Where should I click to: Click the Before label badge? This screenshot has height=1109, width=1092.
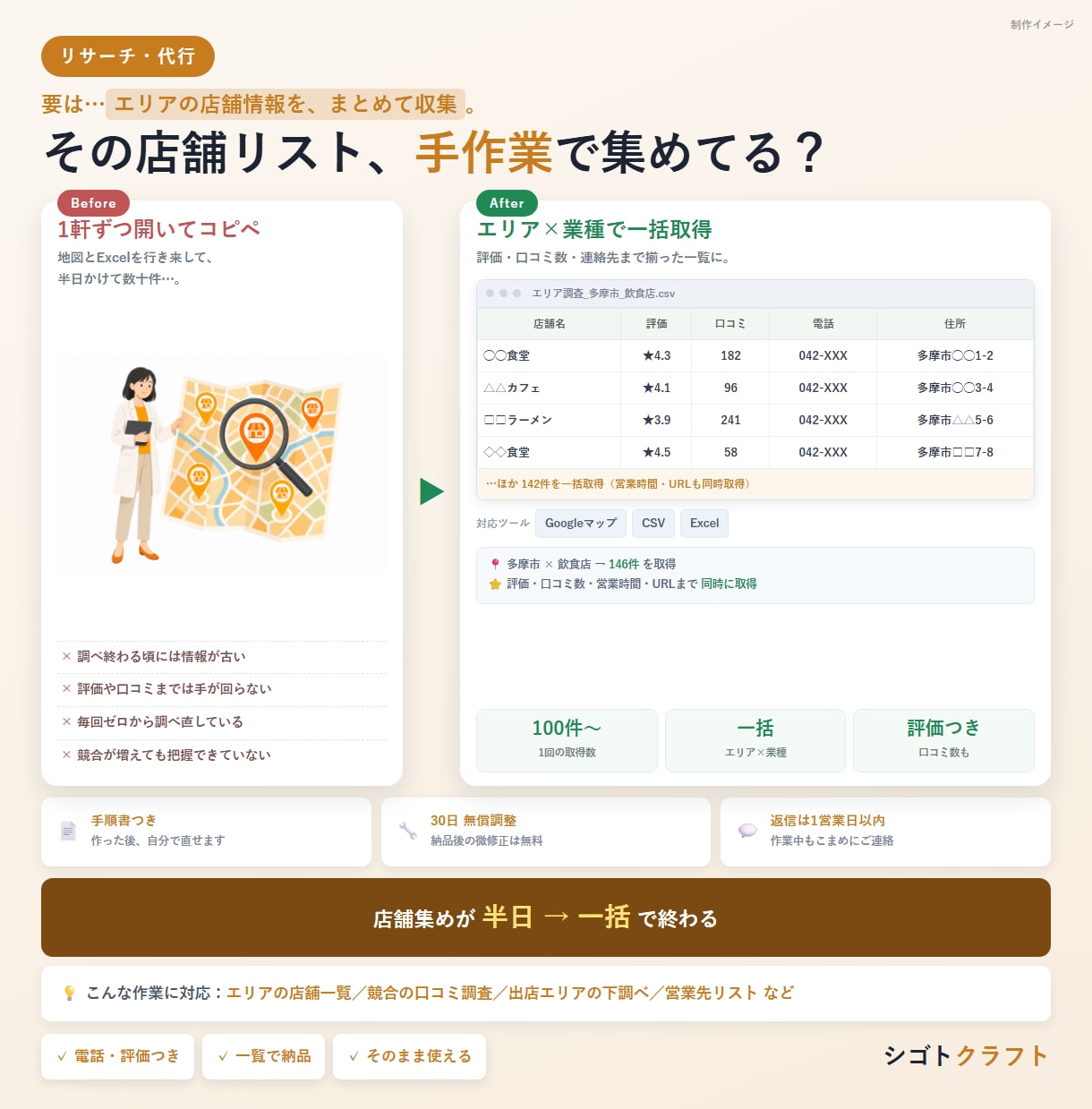click(93, 203)
